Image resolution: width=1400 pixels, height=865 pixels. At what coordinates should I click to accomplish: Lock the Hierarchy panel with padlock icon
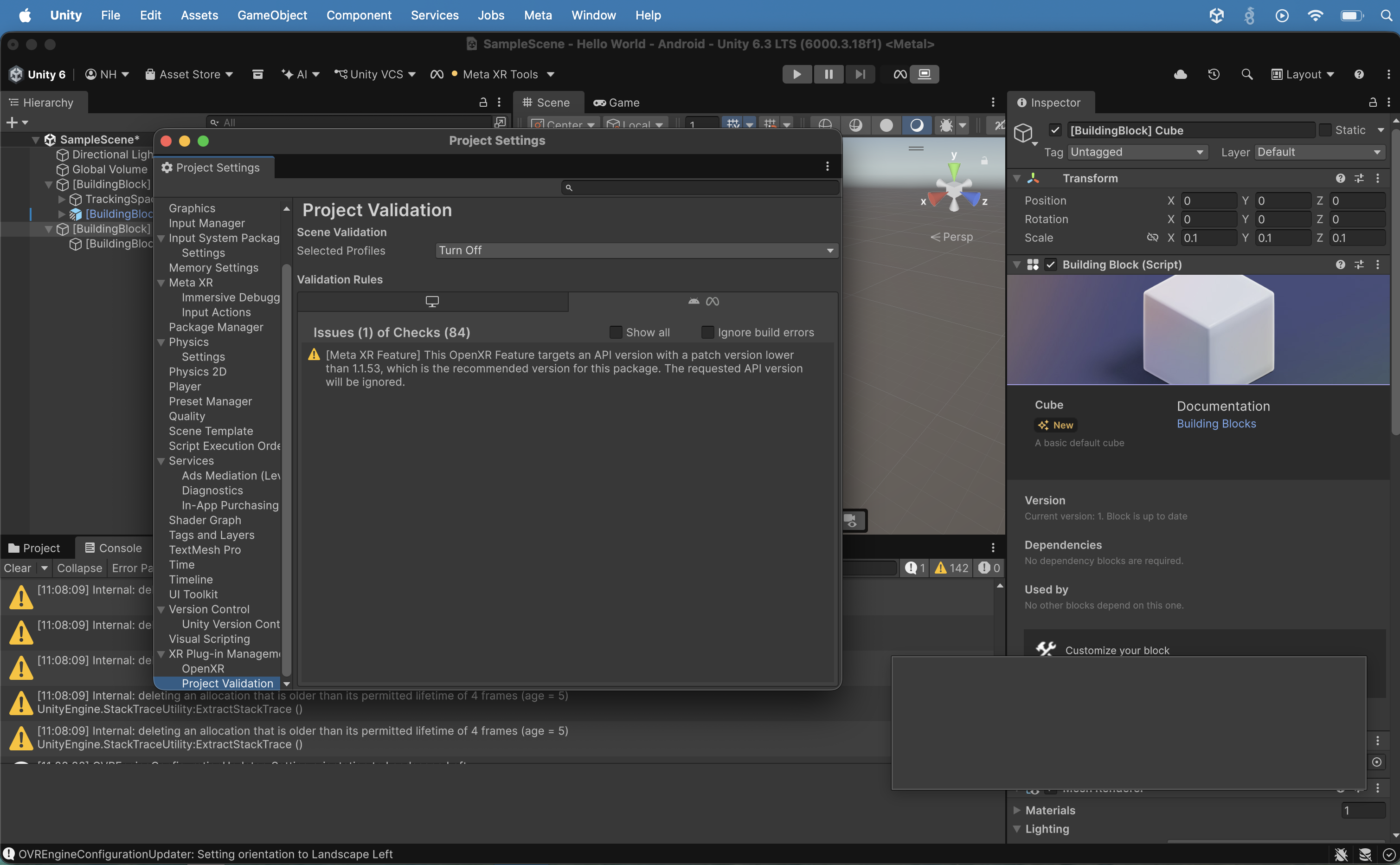483,103
